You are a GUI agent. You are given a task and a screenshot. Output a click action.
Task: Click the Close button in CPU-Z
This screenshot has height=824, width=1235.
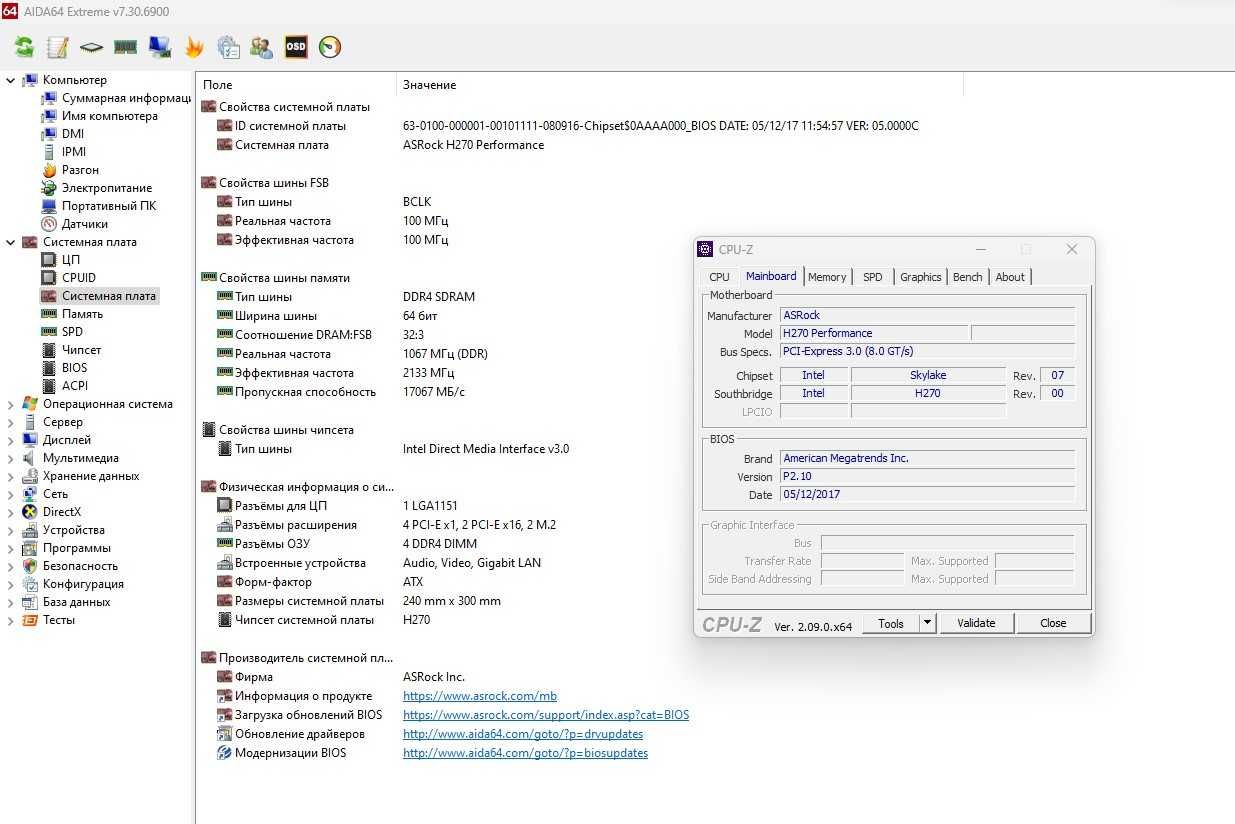pos(1053,623)
